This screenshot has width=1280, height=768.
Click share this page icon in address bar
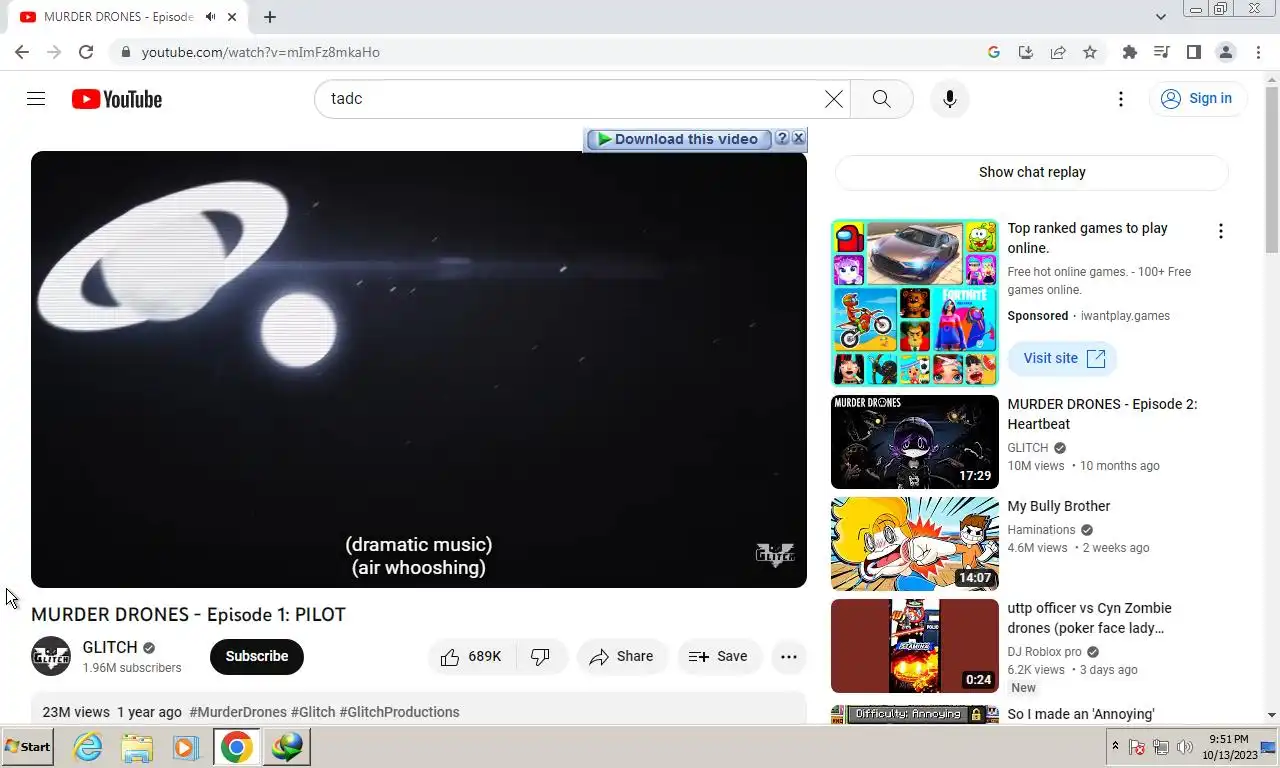pos(1058,52)
